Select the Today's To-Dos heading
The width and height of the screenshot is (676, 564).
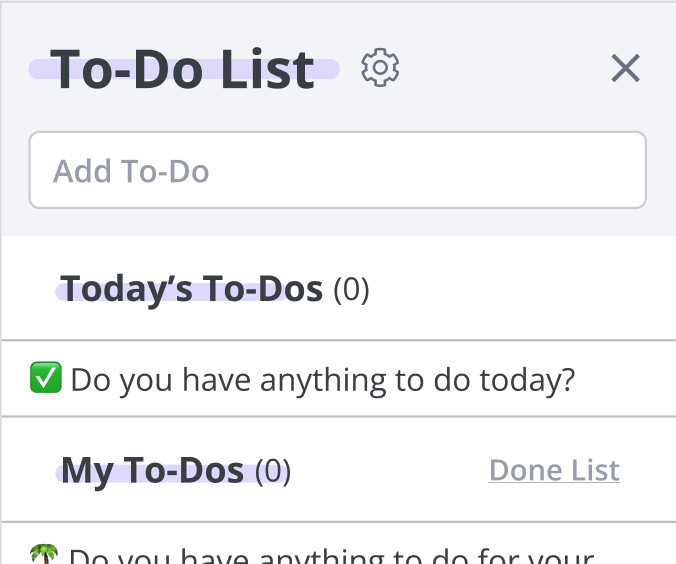tap(191, 289)
